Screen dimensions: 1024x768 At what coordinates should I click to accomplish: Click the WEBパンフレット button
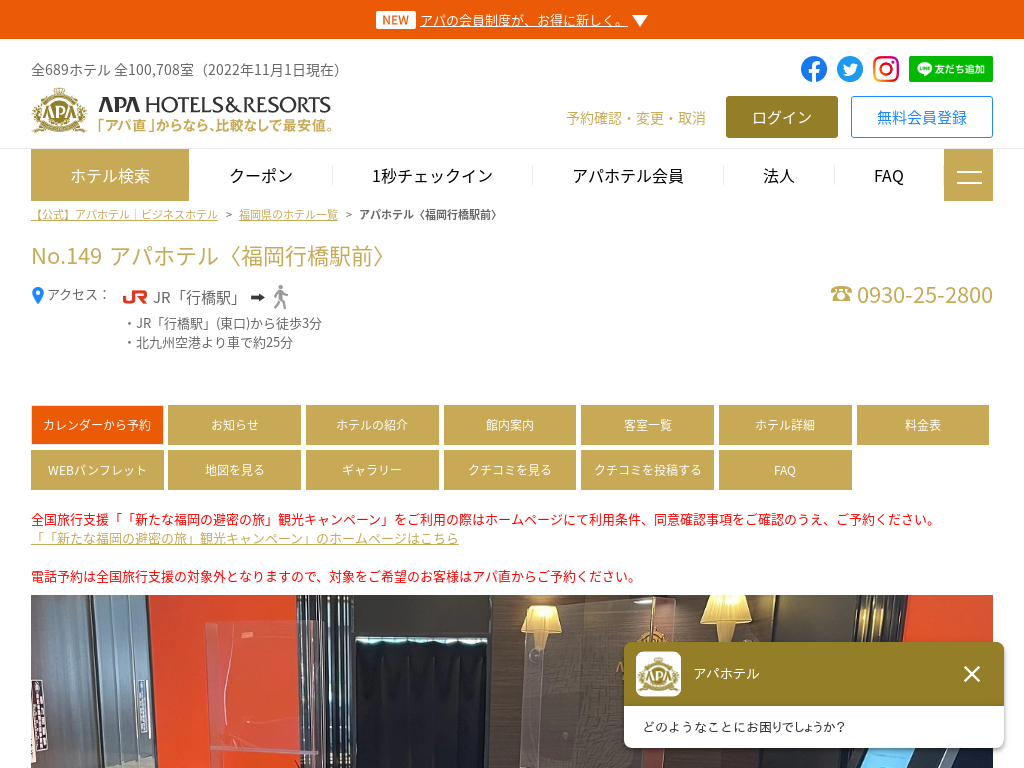click(x=97, y=470)
